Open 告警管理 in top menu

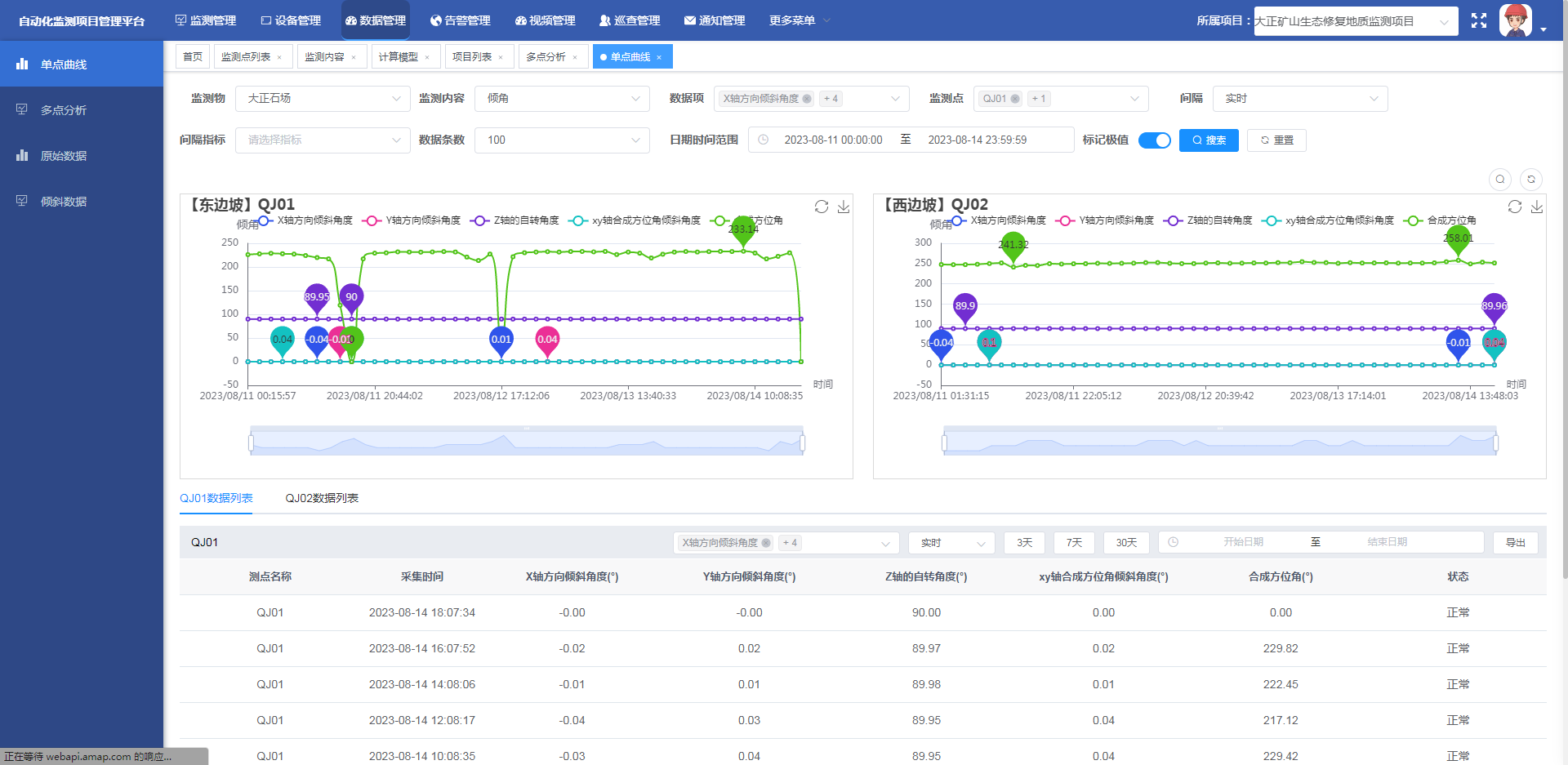click(x=460, y=20)
